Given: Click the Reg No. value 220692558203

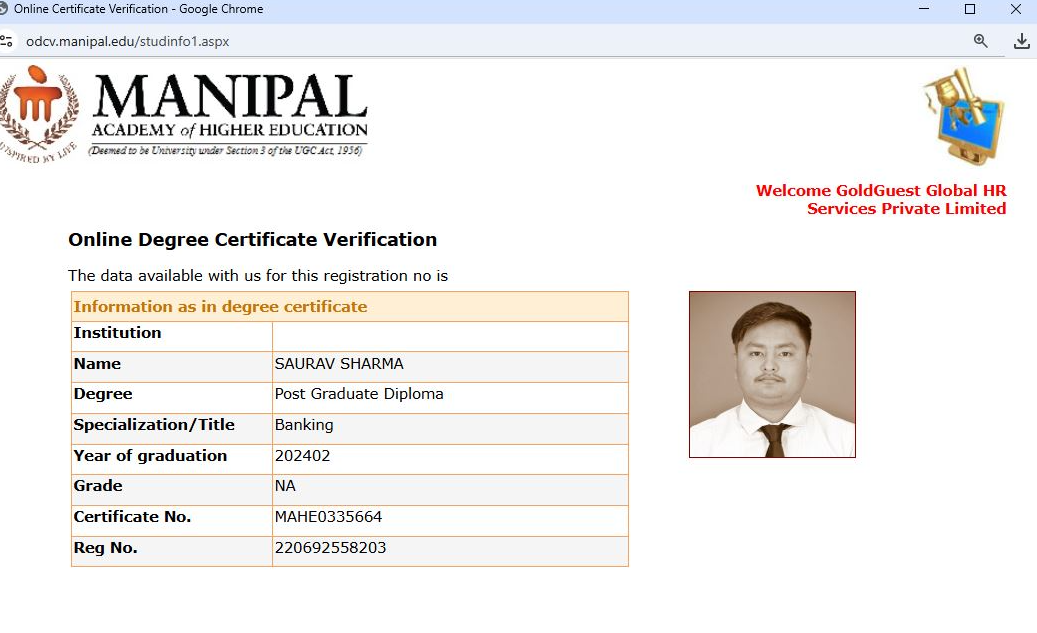Looking at the screenshot, I should (330, 548).
